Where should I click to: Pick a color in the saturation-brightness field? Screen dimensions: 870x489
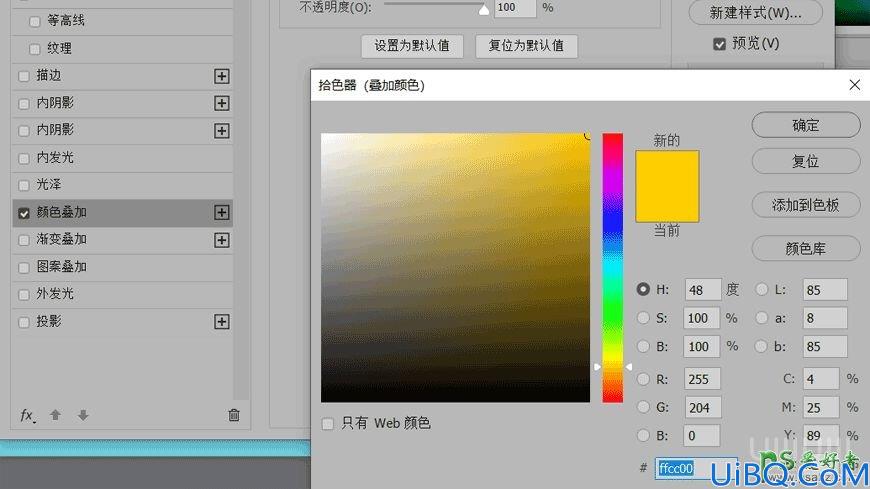point(456,268)
